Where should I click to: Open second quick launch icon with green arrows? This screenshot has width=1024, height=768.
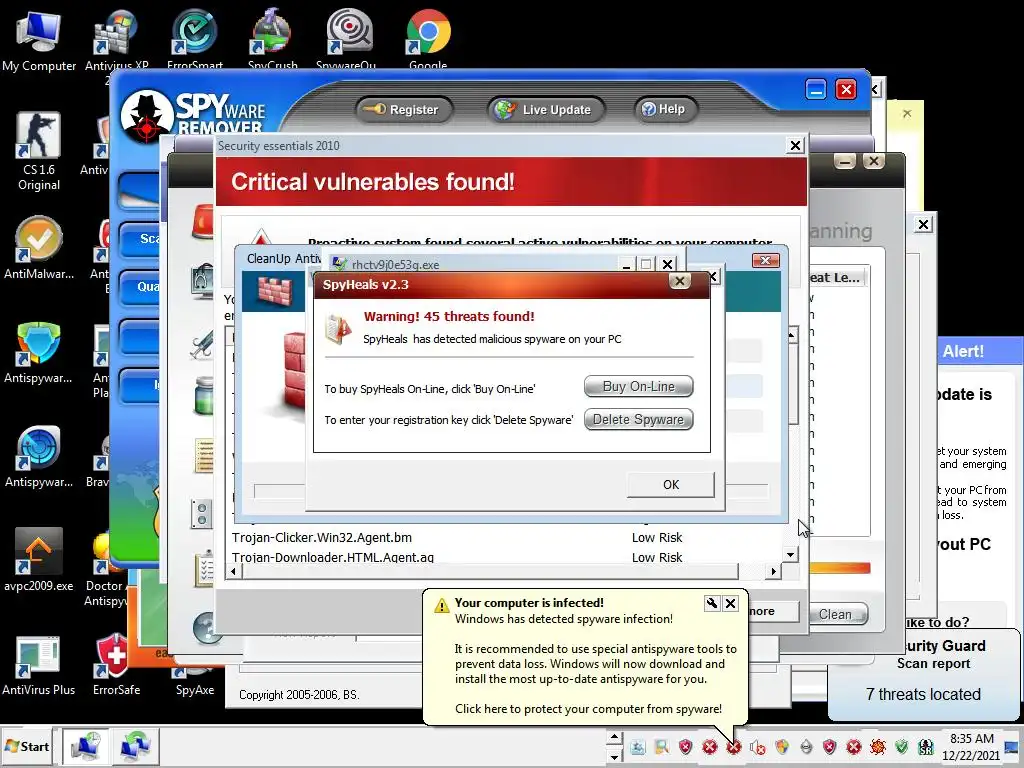[x=135, y=746]
